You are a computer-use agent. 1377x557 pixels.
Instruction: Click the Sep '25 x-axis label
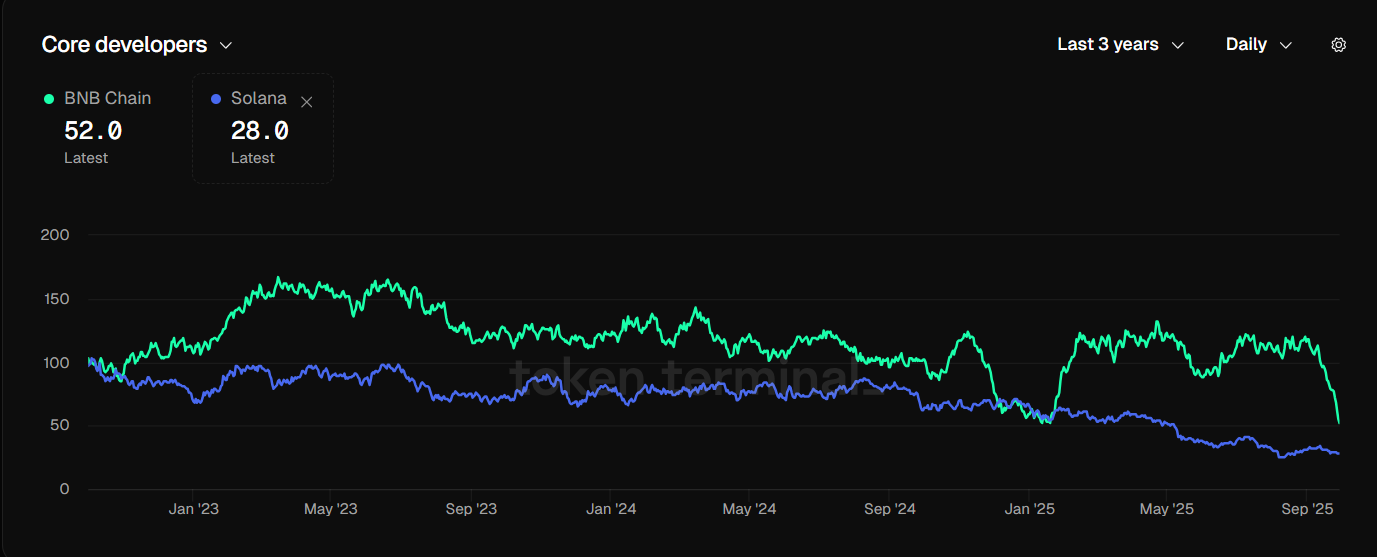(x=1308, y=509)
